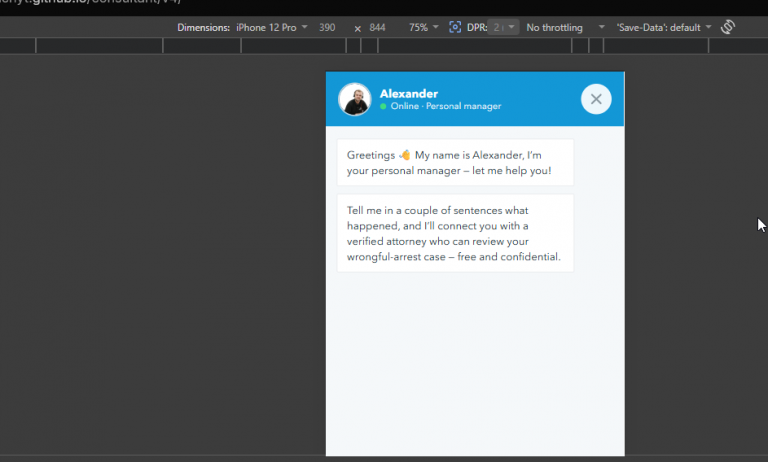The width and height of the screenshot is (768, 462).
Task: Open the 75% zoom dropdown
Action: coord(423,27)
